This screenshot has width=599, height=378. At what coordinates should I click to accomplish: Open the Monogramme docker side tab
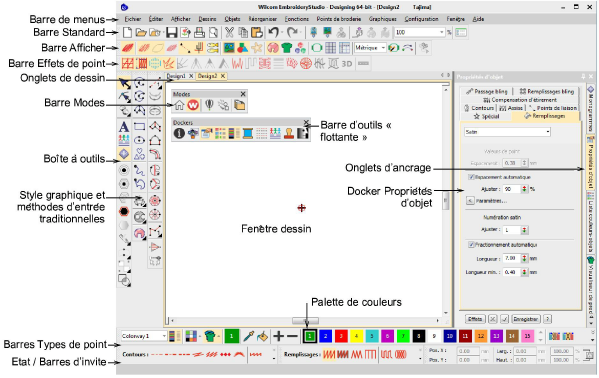click(x=591, y=108)
